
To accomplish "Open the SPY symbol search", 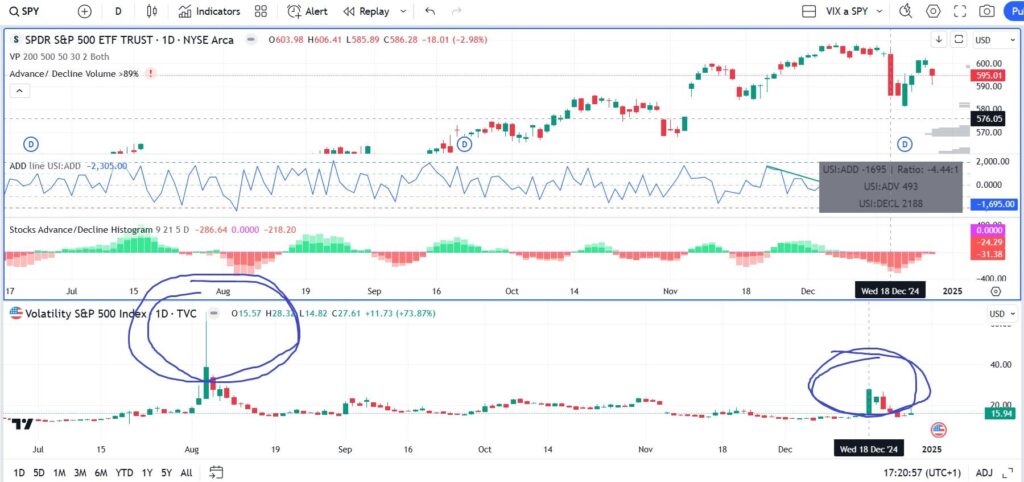I will click(23, 11).
